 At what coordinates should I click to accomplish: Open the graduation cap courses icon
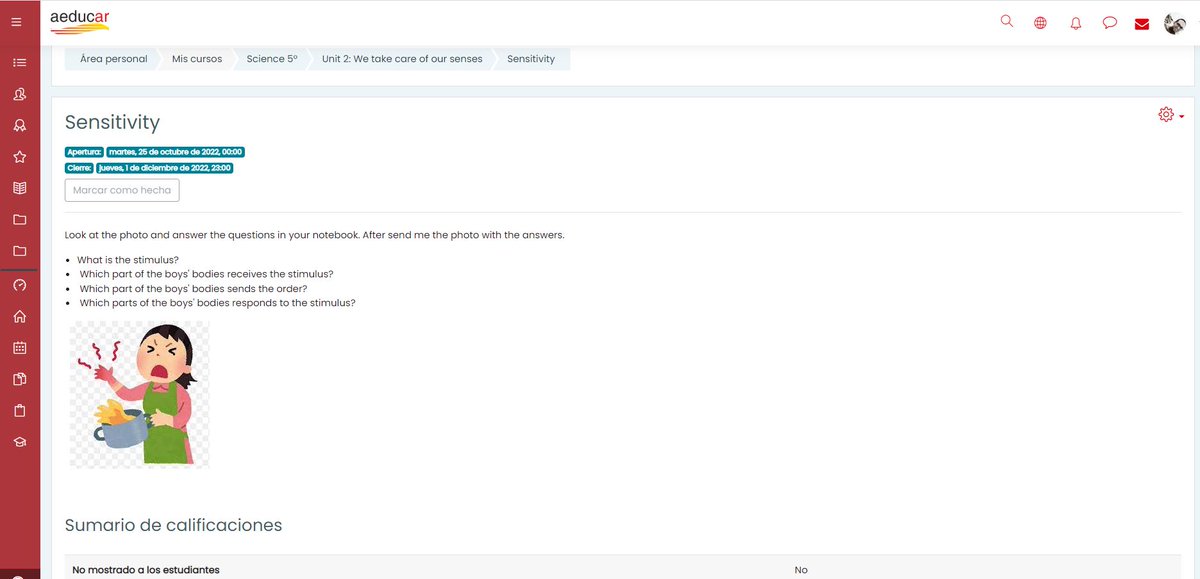[x=19, y=442]
